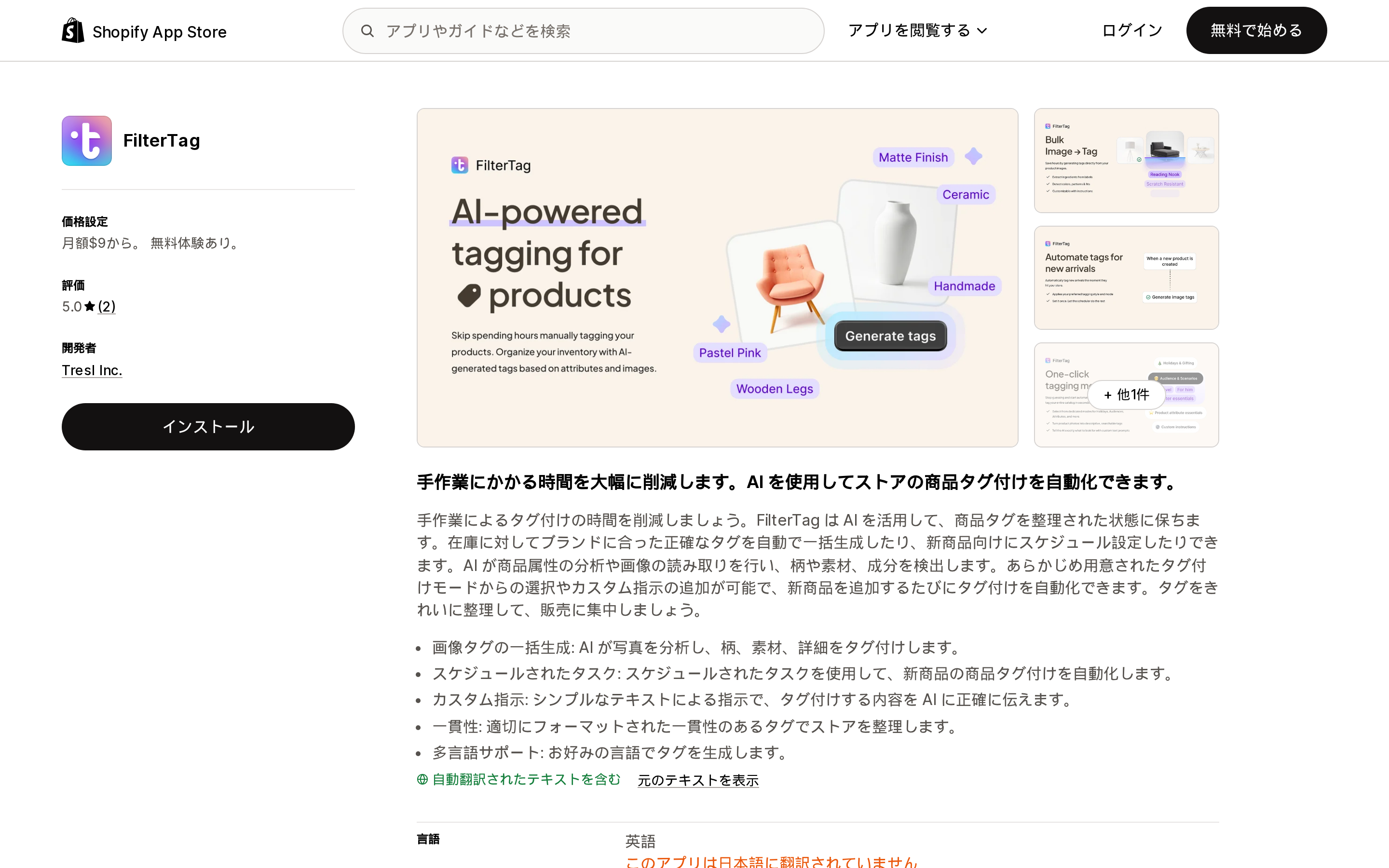This screenshot has height=868, width=1389.
Task: Open the Bulk Image to Tag thumbnail
Action: click(1126, 161)
